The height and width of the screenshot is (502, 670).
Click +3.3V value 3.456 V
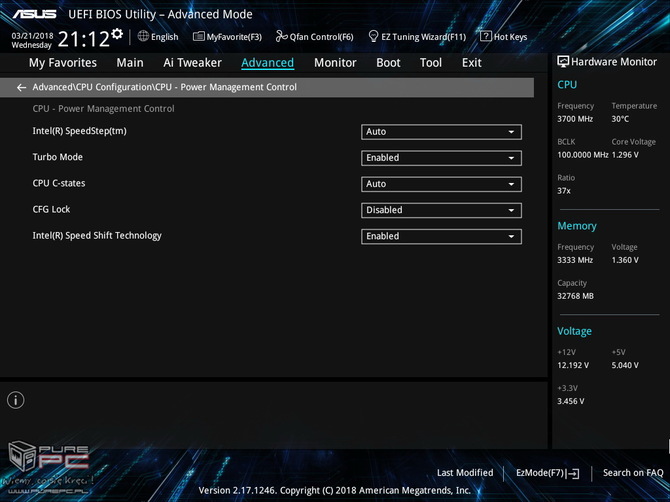click(x=571, y=401)
